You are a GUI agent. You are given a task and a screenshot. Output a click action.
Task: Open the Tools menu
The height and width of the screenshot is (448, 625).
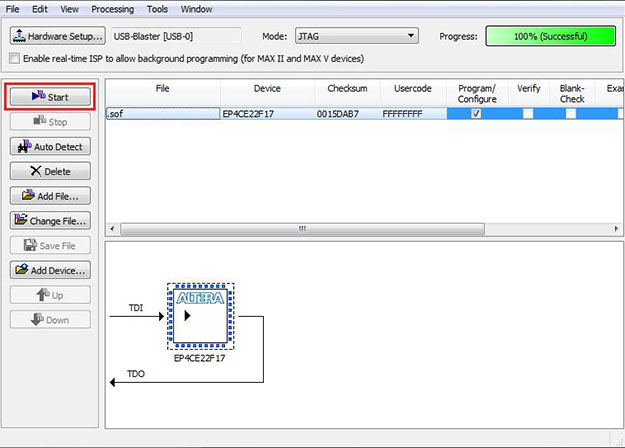(157, 9)
